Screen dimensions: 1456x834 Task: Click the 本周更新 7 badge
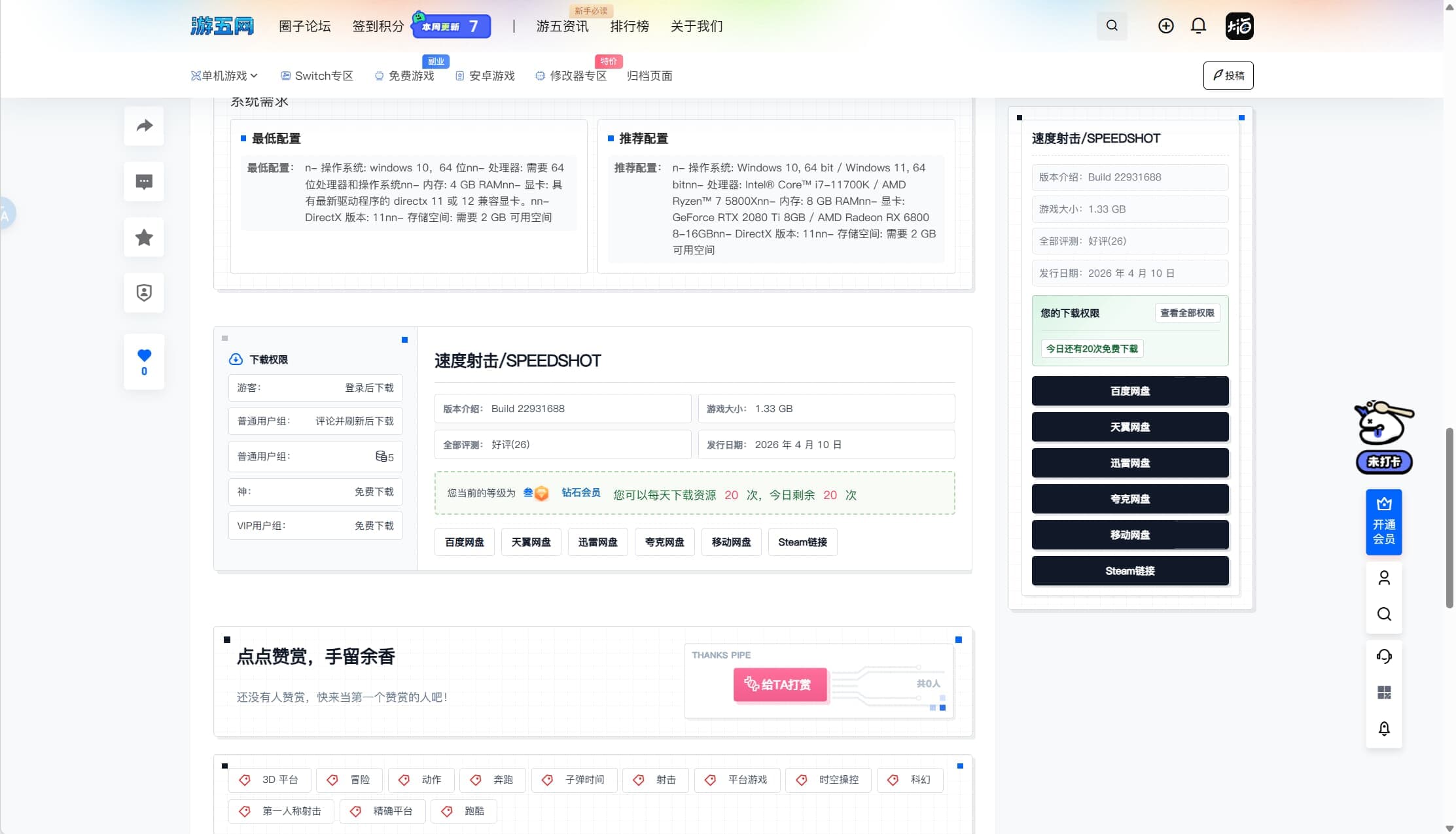click(452, 26)
